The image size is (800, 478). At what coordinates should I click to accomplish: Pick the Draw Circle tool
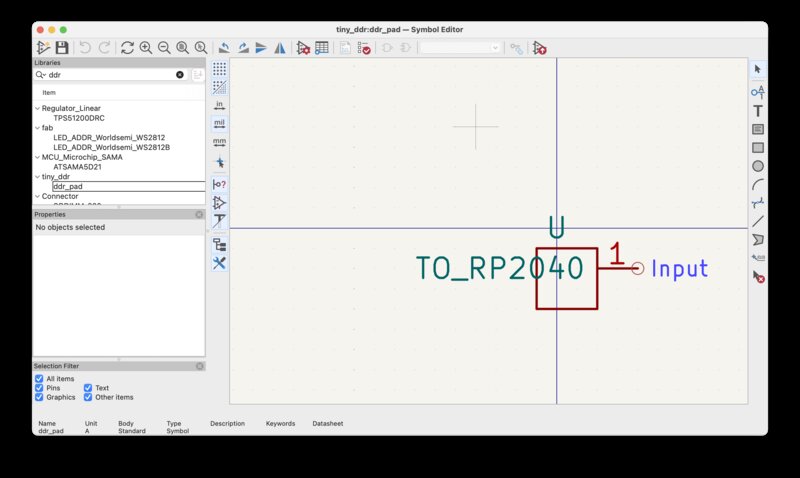click(x=757, y=166)
